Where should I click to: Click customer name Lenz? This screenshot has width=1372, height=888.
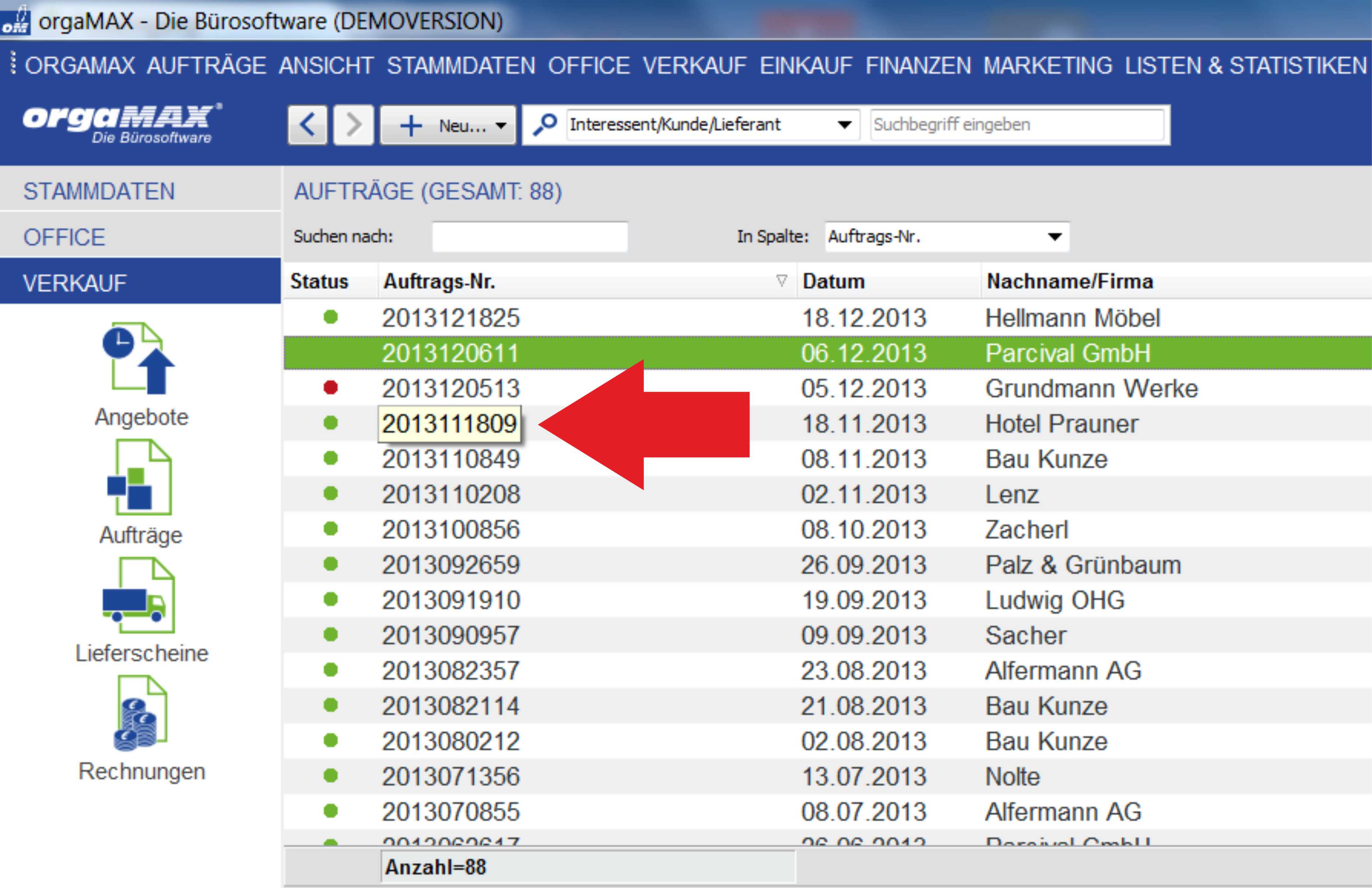click(1012, 494)
